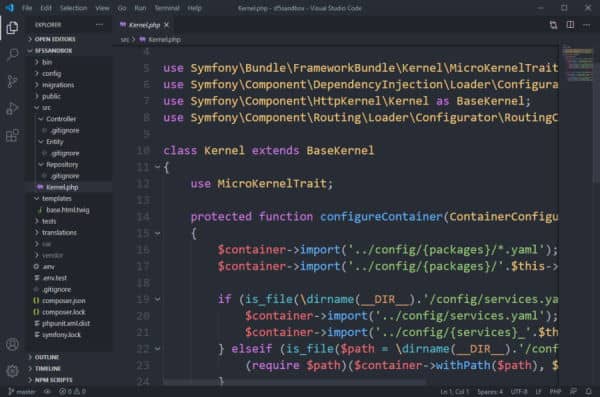The width and height of the screenshot is (600, 397).
Task: Open base.html.twig file
Action: (69, 210)
